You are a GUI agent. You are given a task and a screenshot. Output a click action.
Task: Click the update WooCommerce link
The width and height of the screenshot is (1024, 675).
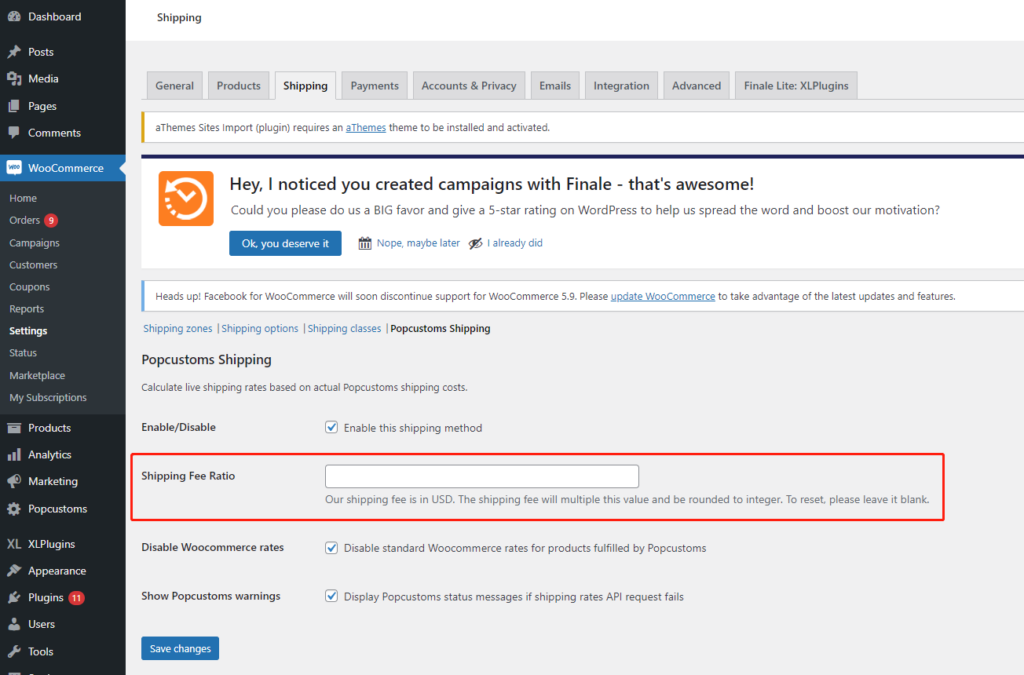click(663, 296)
